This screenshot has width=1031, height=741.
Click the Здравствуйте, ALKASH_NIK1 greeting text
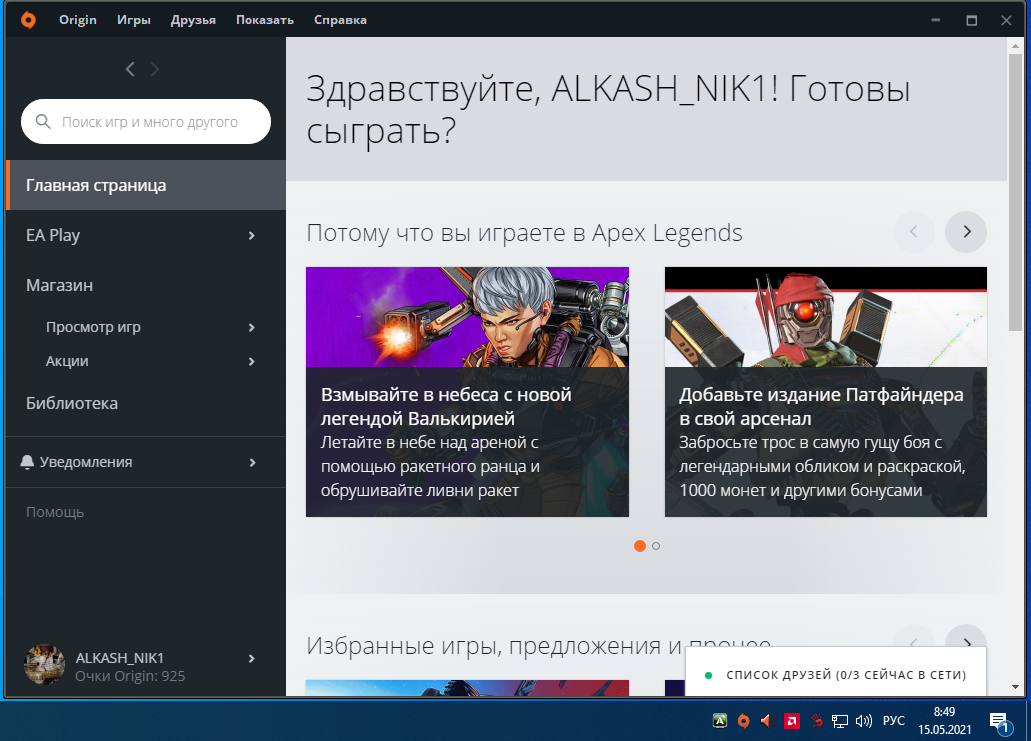(608, 109)
